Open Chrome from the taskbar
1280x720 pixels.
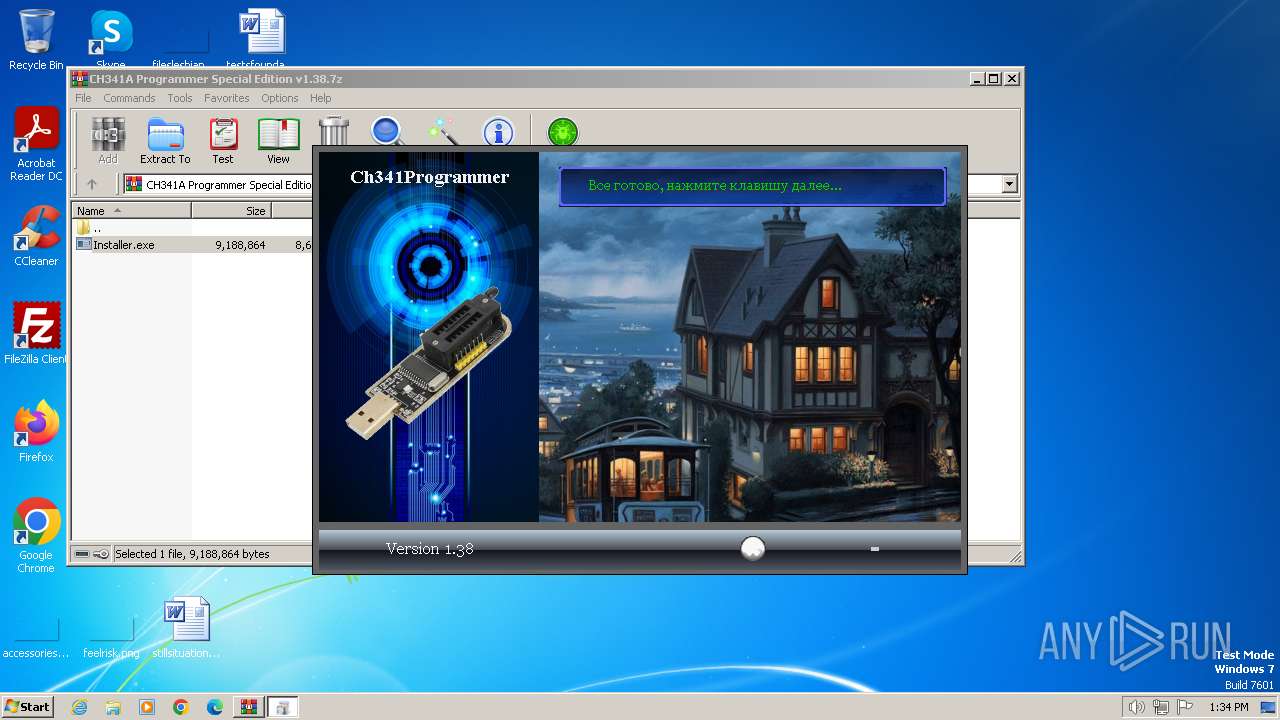point(181,707)
